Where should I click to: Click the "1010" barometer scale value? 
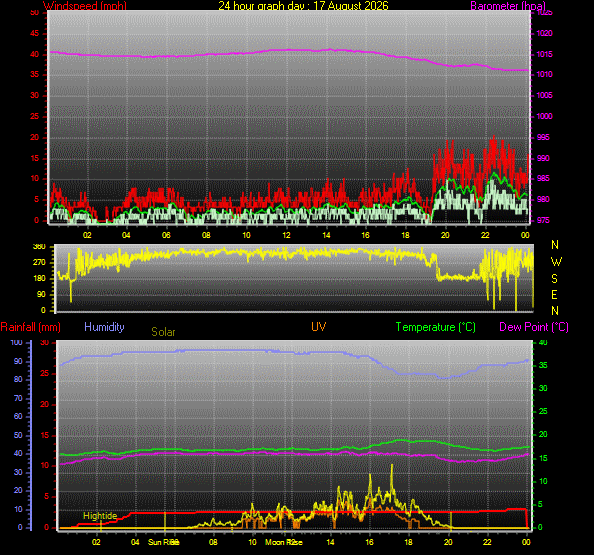click(544, 74)
